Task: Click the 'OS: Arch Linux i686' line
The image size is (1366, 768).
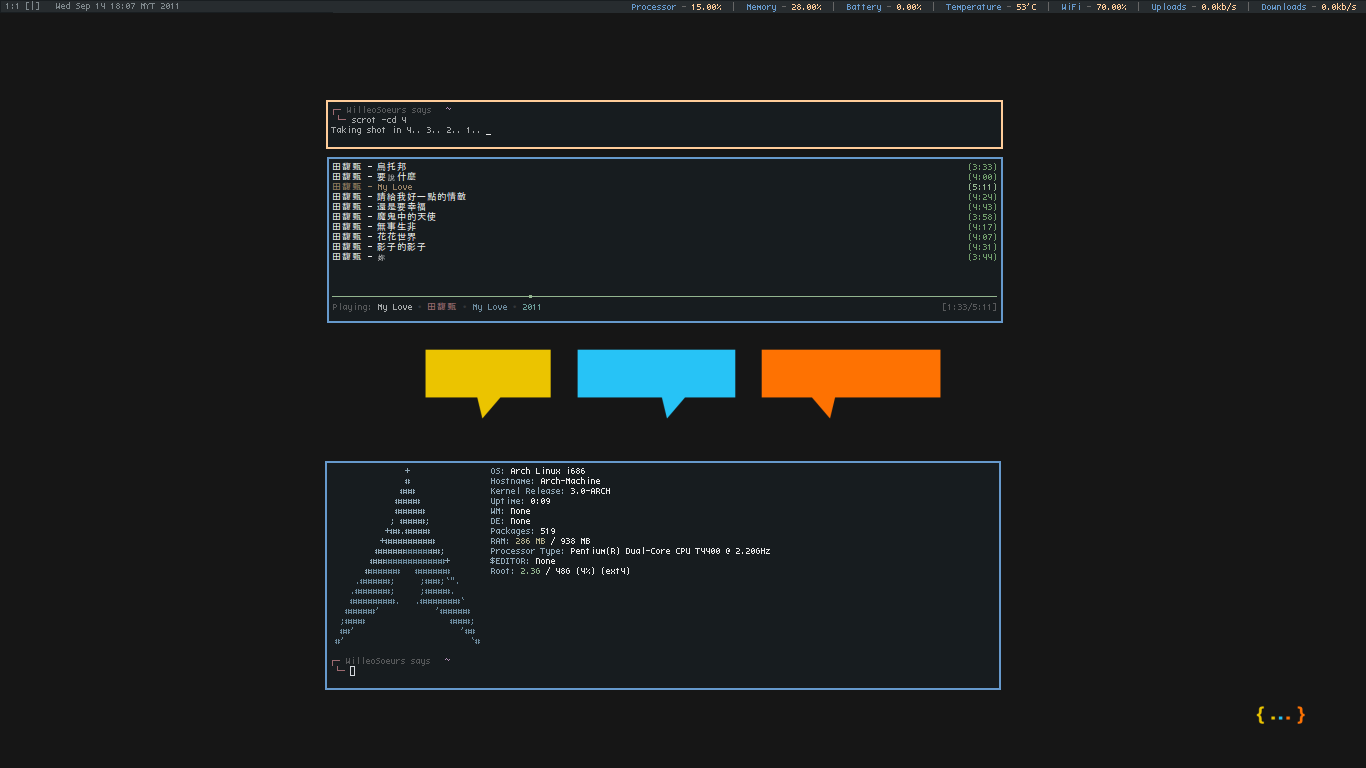Action: (538, 471)
